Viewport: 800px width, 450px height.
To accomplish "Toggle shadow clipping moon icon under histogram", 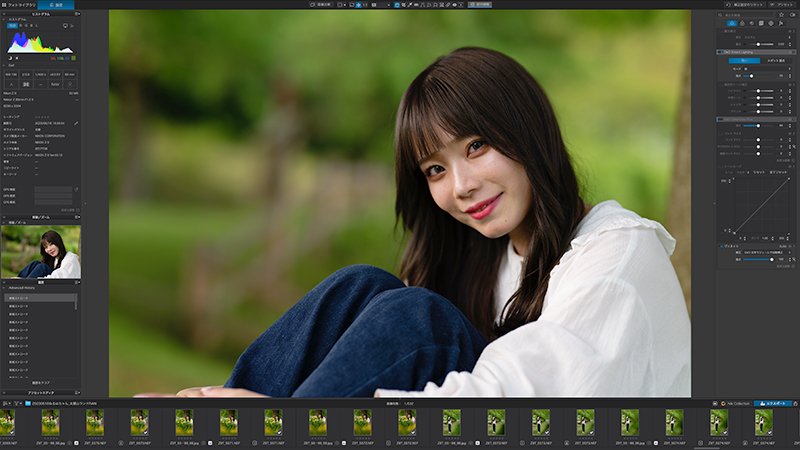I will click(x=10, y=58).
